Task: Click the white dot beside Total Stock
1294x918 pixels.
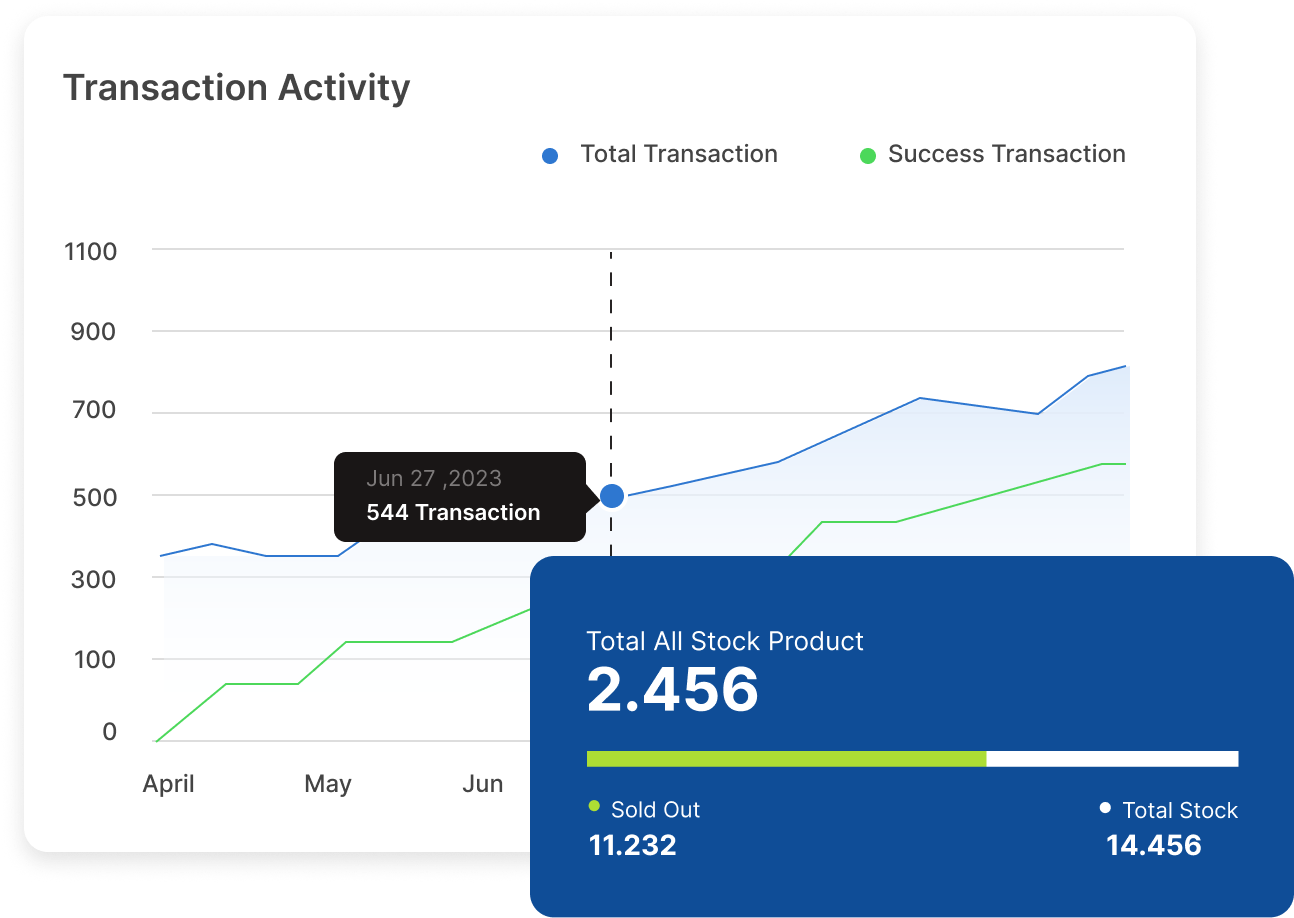Action: [1105, 807]
